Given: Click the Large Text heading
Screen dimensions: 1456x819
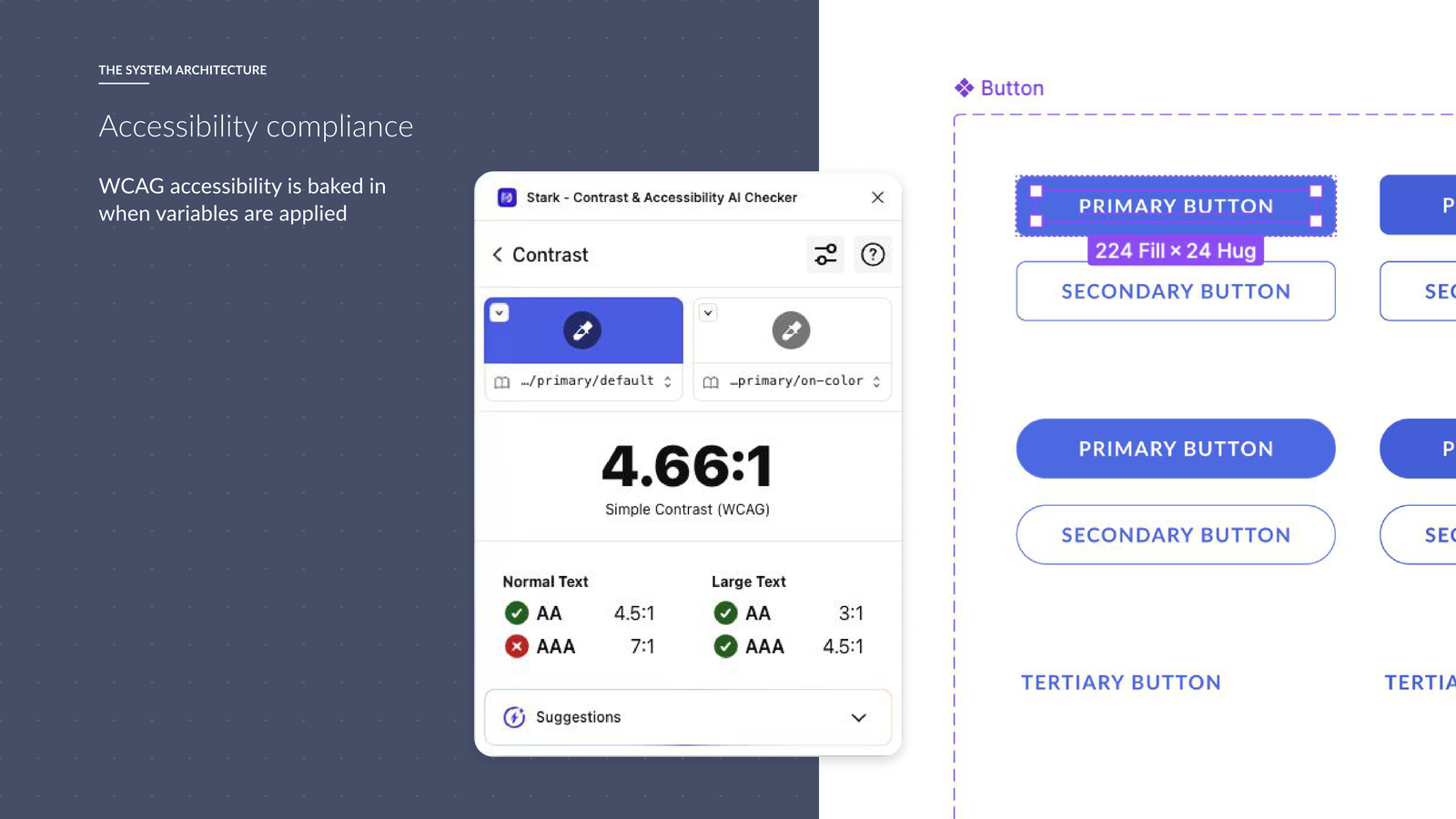Looking at the screenshot, I should [x=749, y=581].
